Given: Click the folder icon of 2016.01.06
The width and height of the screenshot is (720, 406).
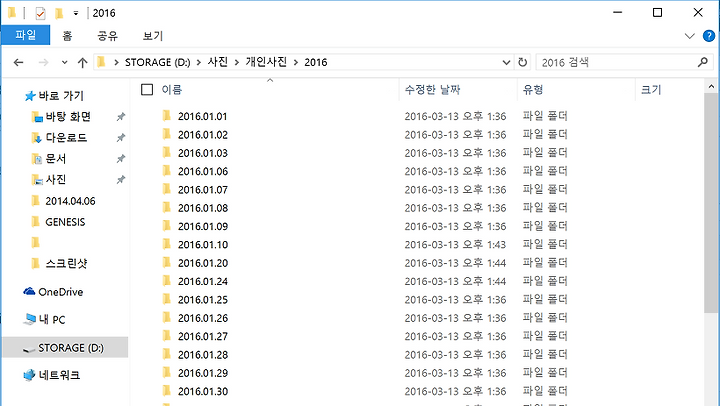Looking at the screenshot, I should coord(167,171).
